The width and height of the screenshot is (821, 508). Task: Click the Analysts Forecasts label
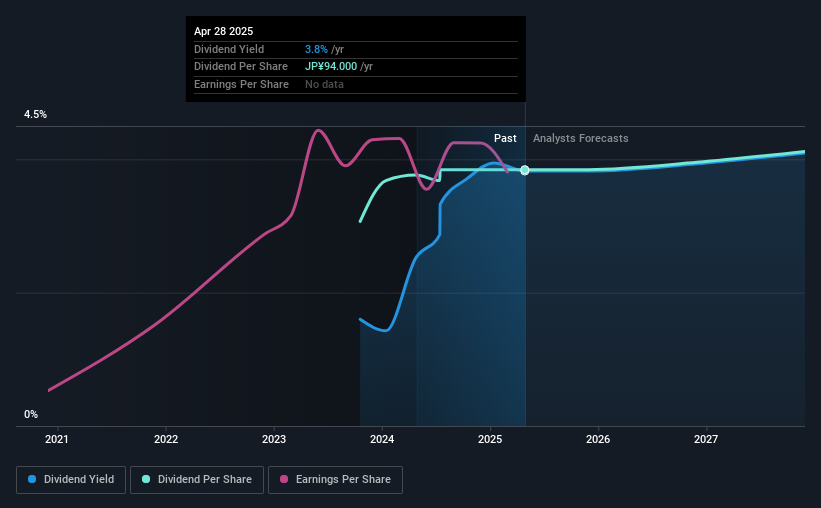point(581,138)
